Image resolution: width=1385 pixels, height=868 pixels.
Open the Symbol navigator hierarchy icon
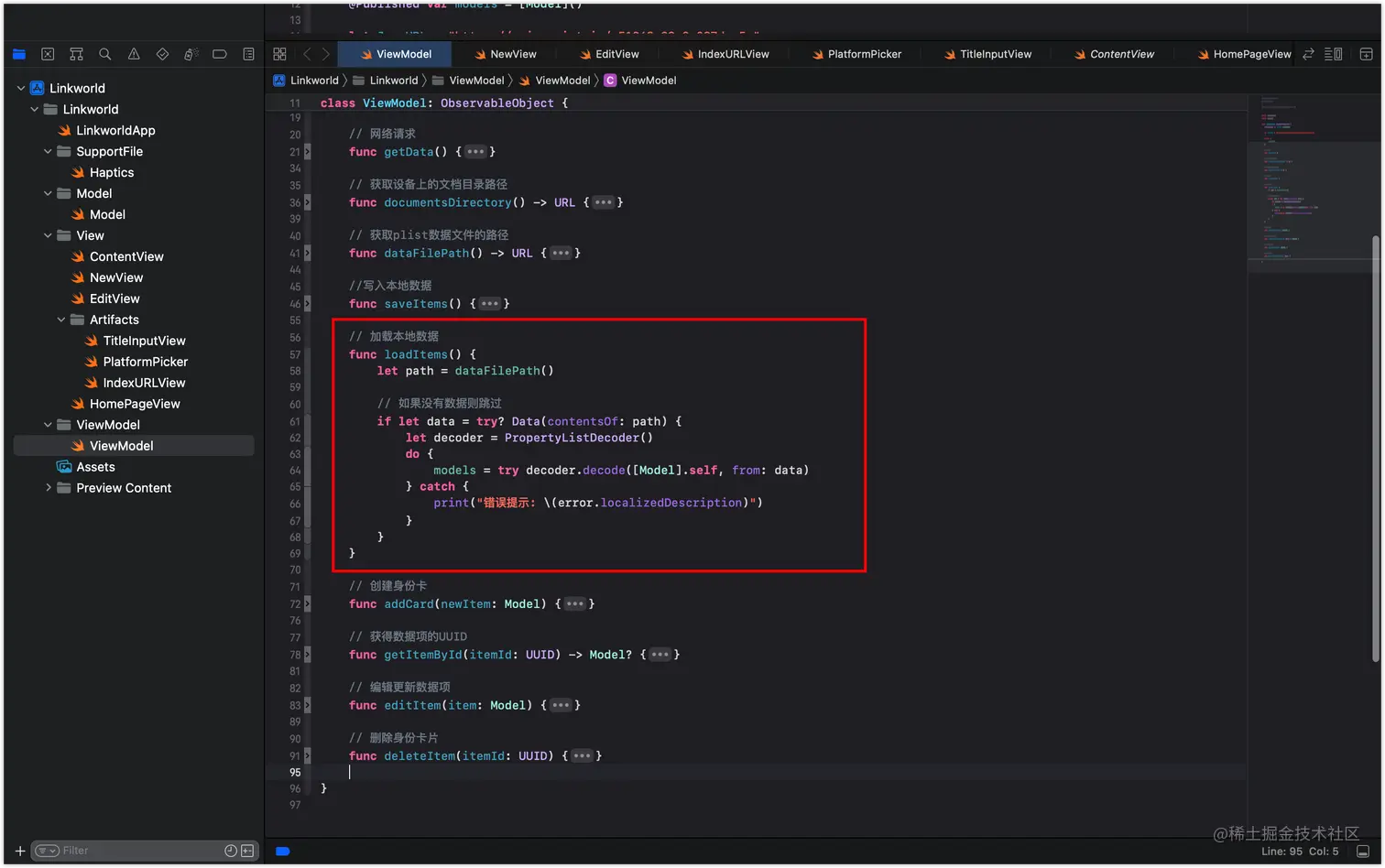pyautogui.click(x=76, y=54)
